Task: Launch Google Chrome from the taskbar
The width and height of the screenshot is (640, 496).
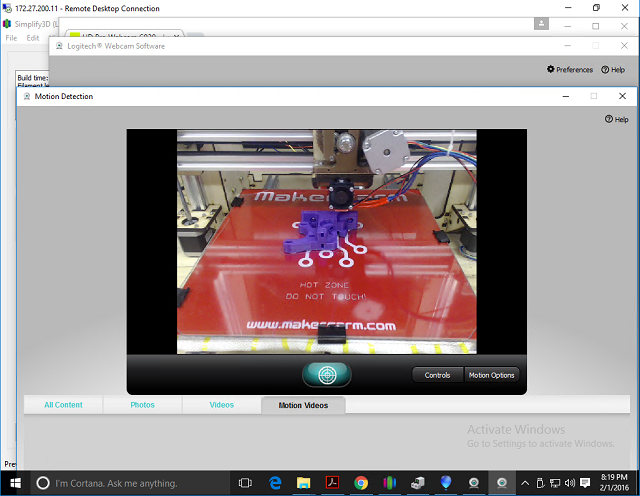Action: [361, 483]
